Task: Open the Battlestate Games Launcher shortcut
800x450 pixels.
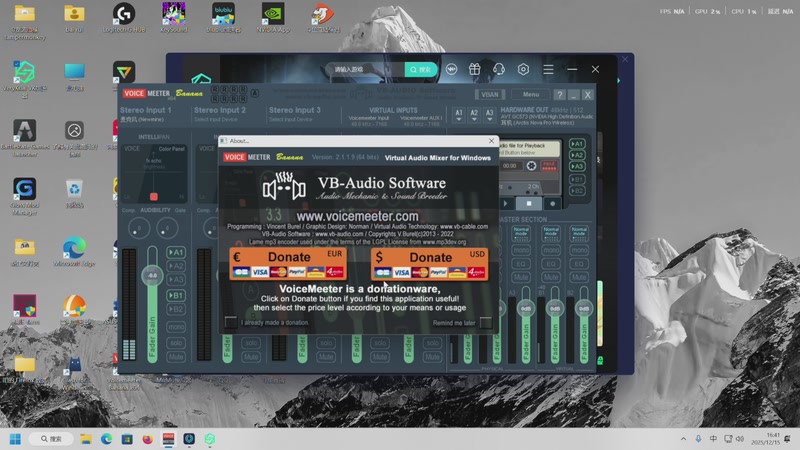Action: point(24,138)
